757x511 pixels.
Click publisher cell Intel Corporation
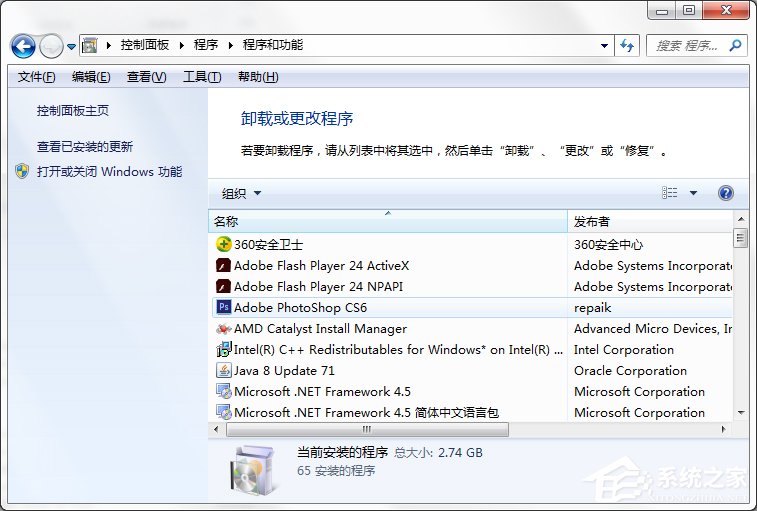click(x=624, y=350)
